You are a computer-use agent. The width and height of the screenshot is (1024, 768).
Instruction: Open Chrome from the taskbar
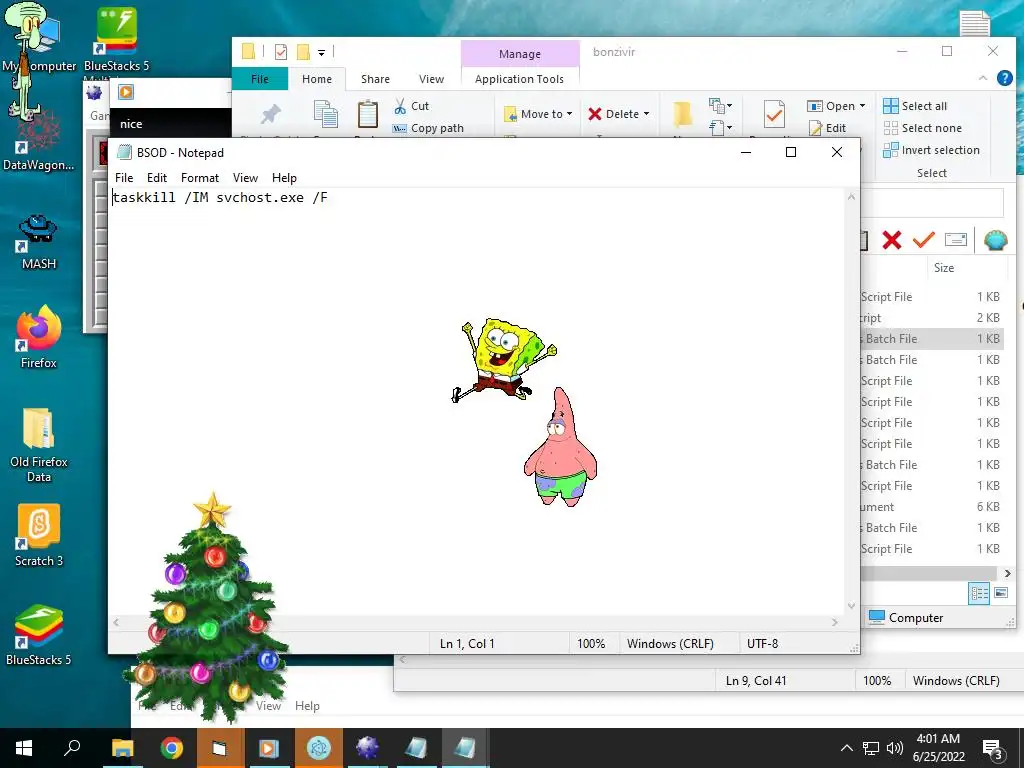[x=171, y=748]
